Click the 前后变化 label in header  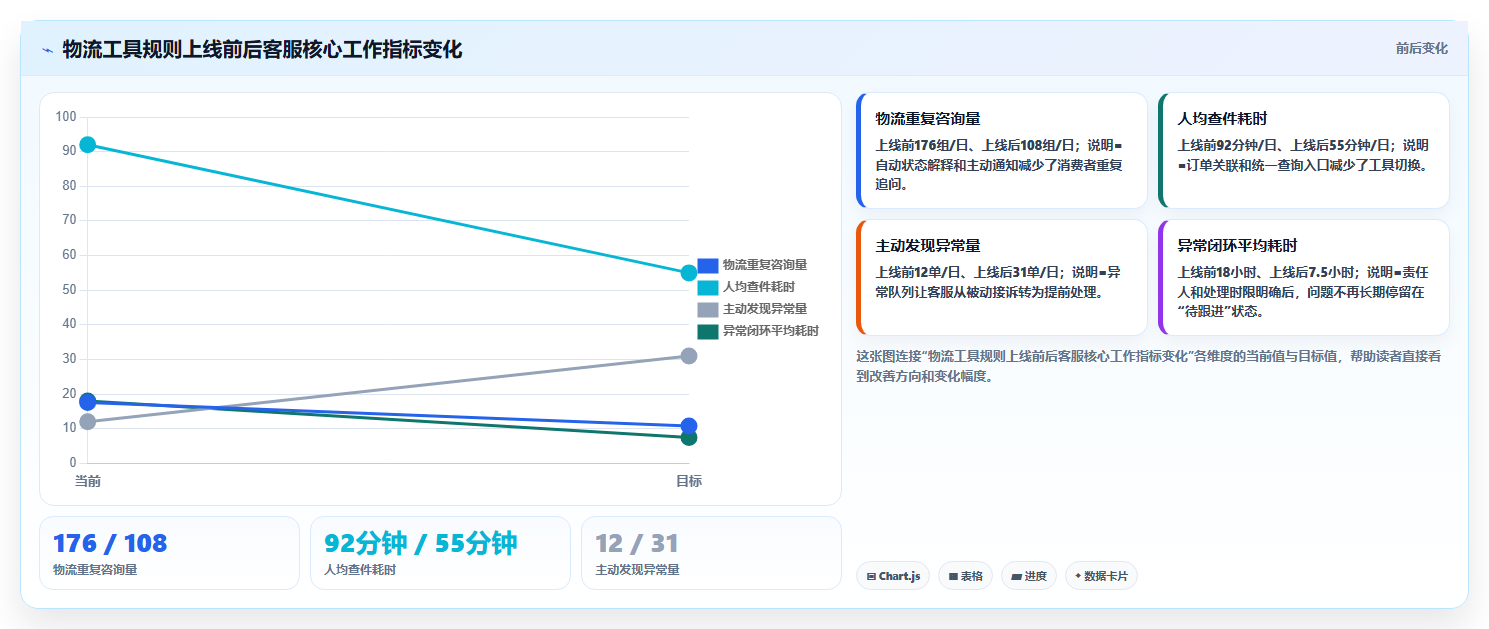point(1421,49)
